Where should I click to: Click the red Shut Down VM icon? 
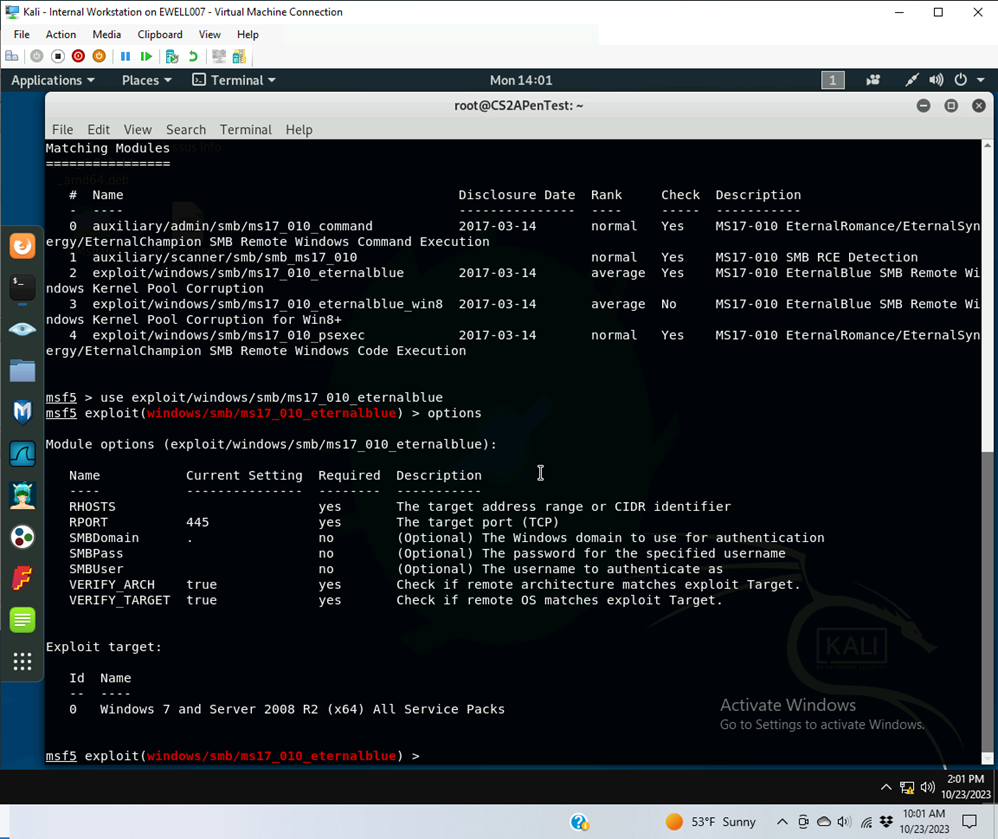[78, 57]
